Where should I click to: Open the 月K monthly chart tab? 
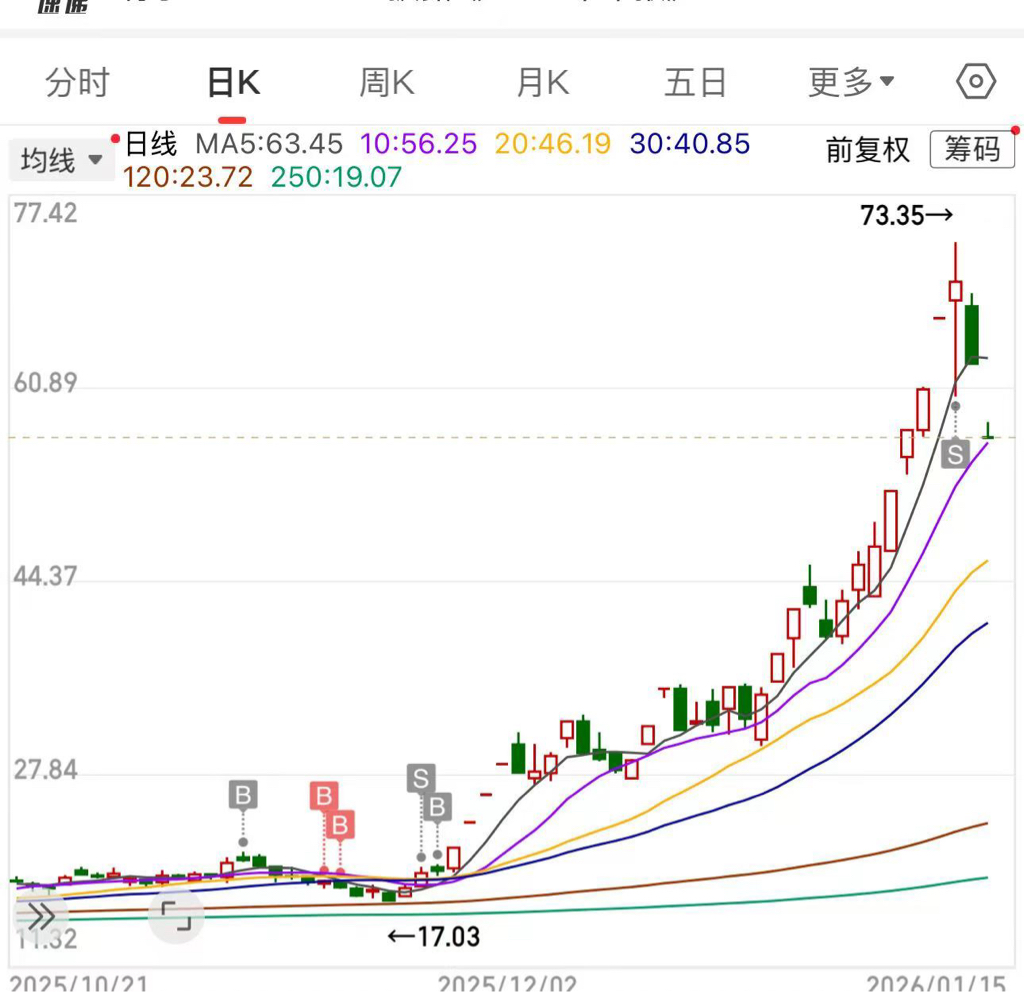pos(542,83)
